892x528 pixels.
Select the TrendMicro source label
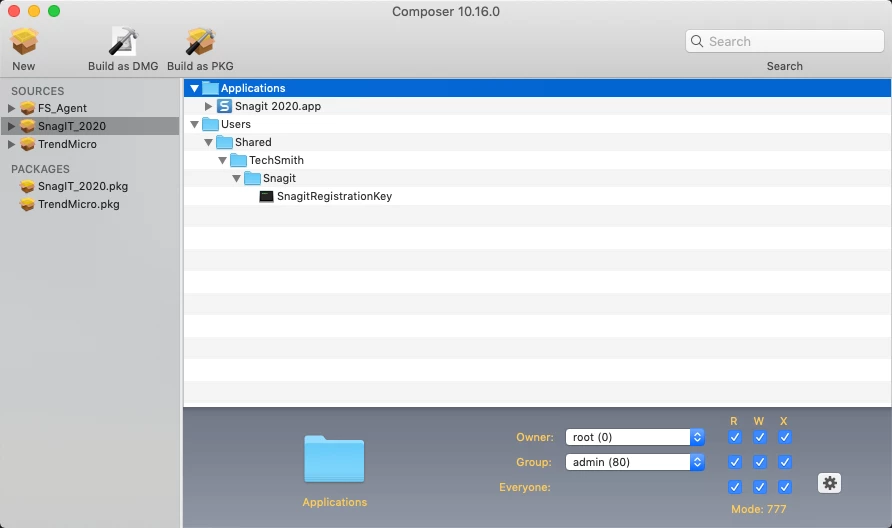tap(67, 145)
